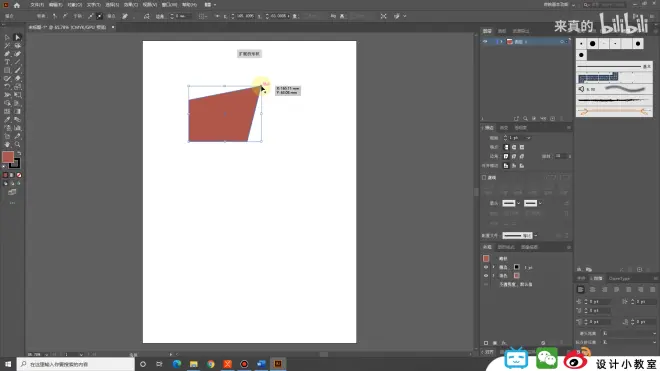The image size is (660, 371).
Task: Open end arrowhead dropdown
Action: pyautogui.click(x=540, y=203)
